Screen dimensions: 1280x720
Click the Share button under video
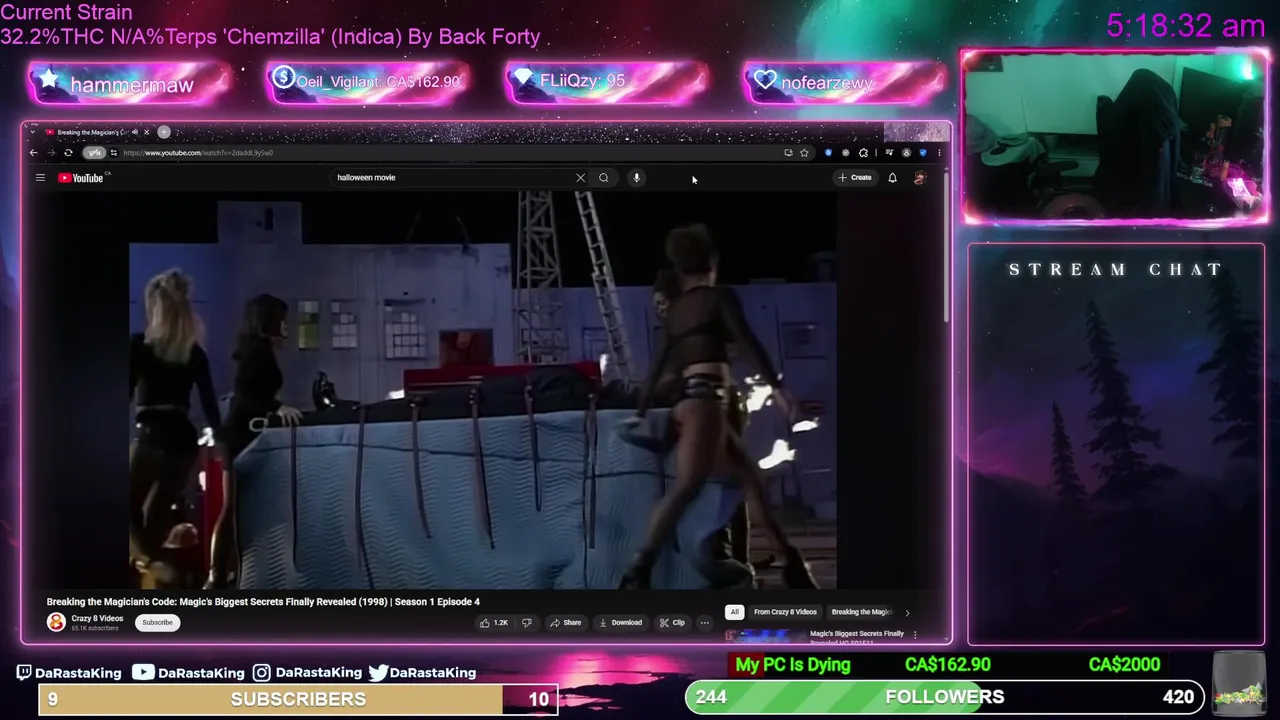coord(565,623)
